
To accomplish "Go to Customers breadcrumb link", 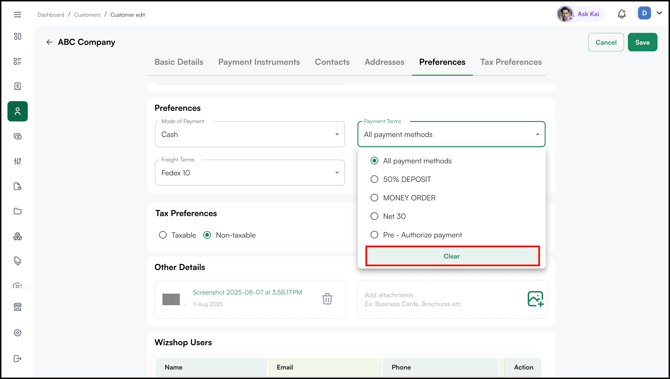I will click(x=87, y=15).
